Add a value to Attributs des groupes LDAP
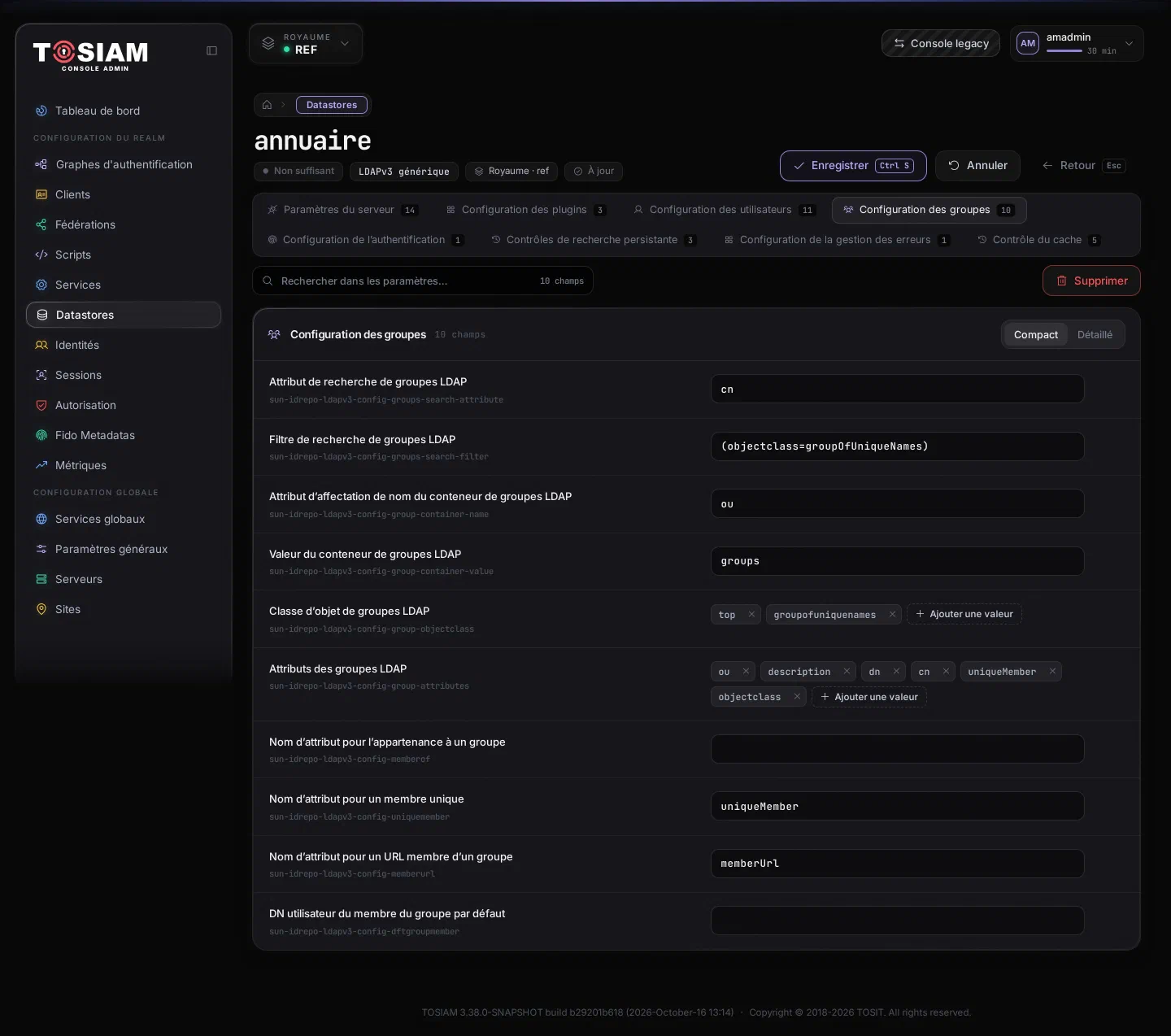The width and height of the screenshot is (1171, 1036). (869, 697)
